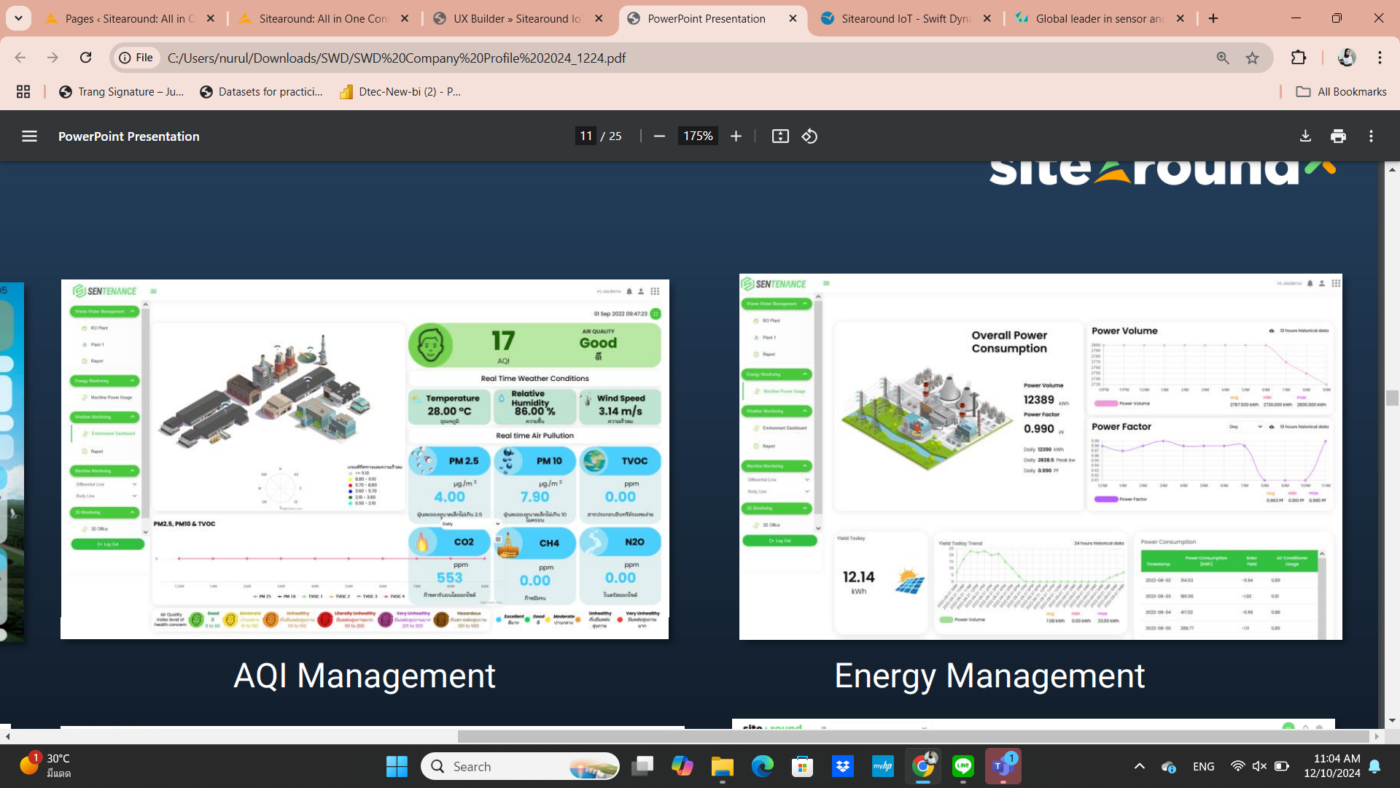
Task: Click the page number field showing 11
Action: tap(585, 136)
